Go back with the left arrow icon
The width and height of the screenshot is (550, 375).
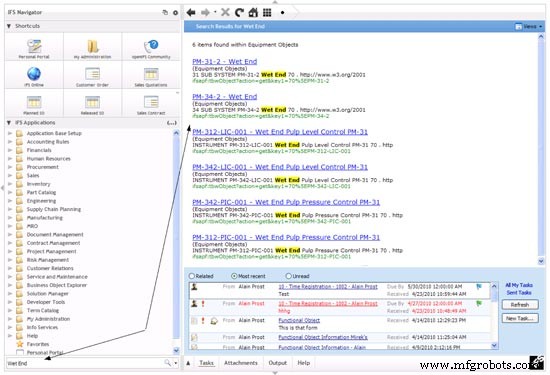[x=191, y=13]
